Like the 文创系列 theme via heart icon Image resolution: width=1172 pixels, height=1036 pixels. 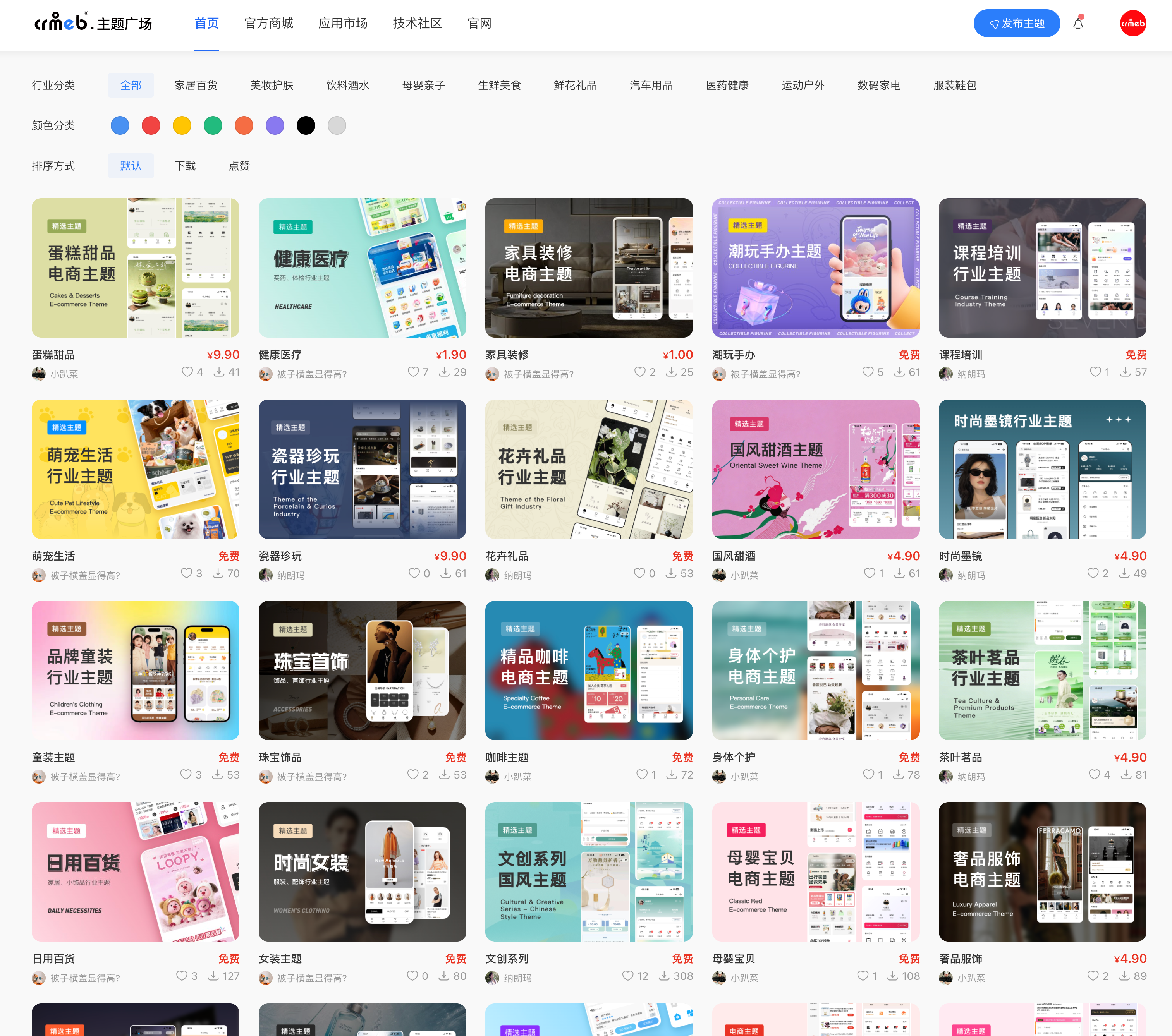tap(628, 976)
